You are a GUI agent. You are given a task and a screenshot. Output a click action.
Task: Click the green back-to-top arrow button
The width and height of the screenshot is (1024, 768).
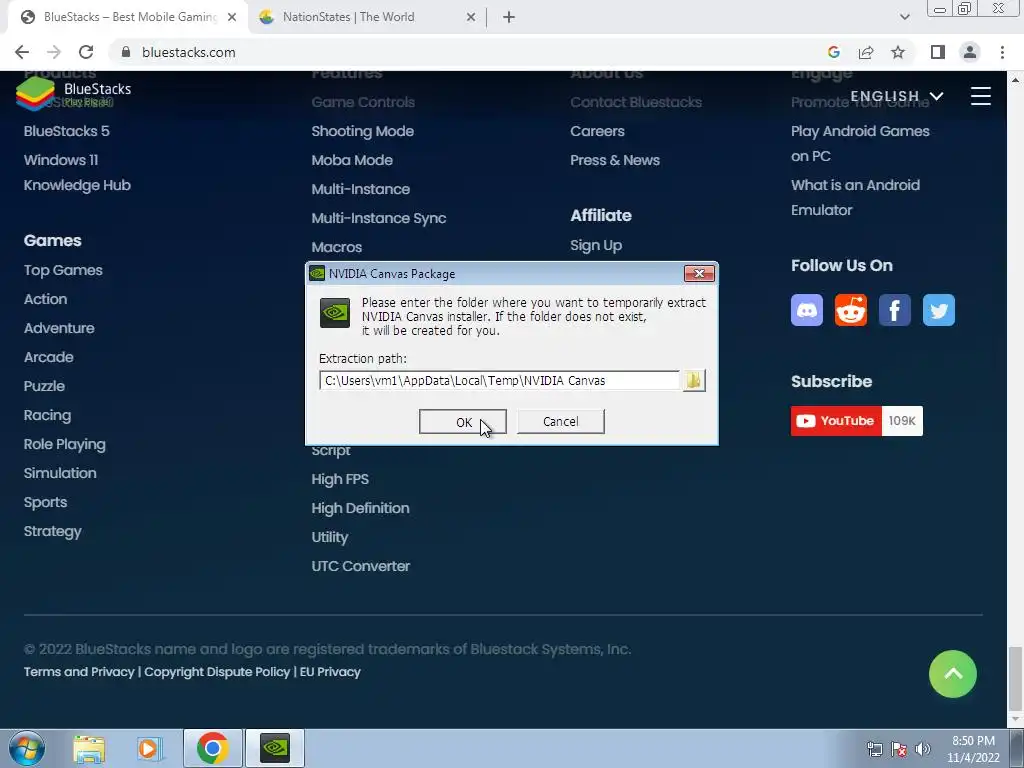[x=953, y=674]
